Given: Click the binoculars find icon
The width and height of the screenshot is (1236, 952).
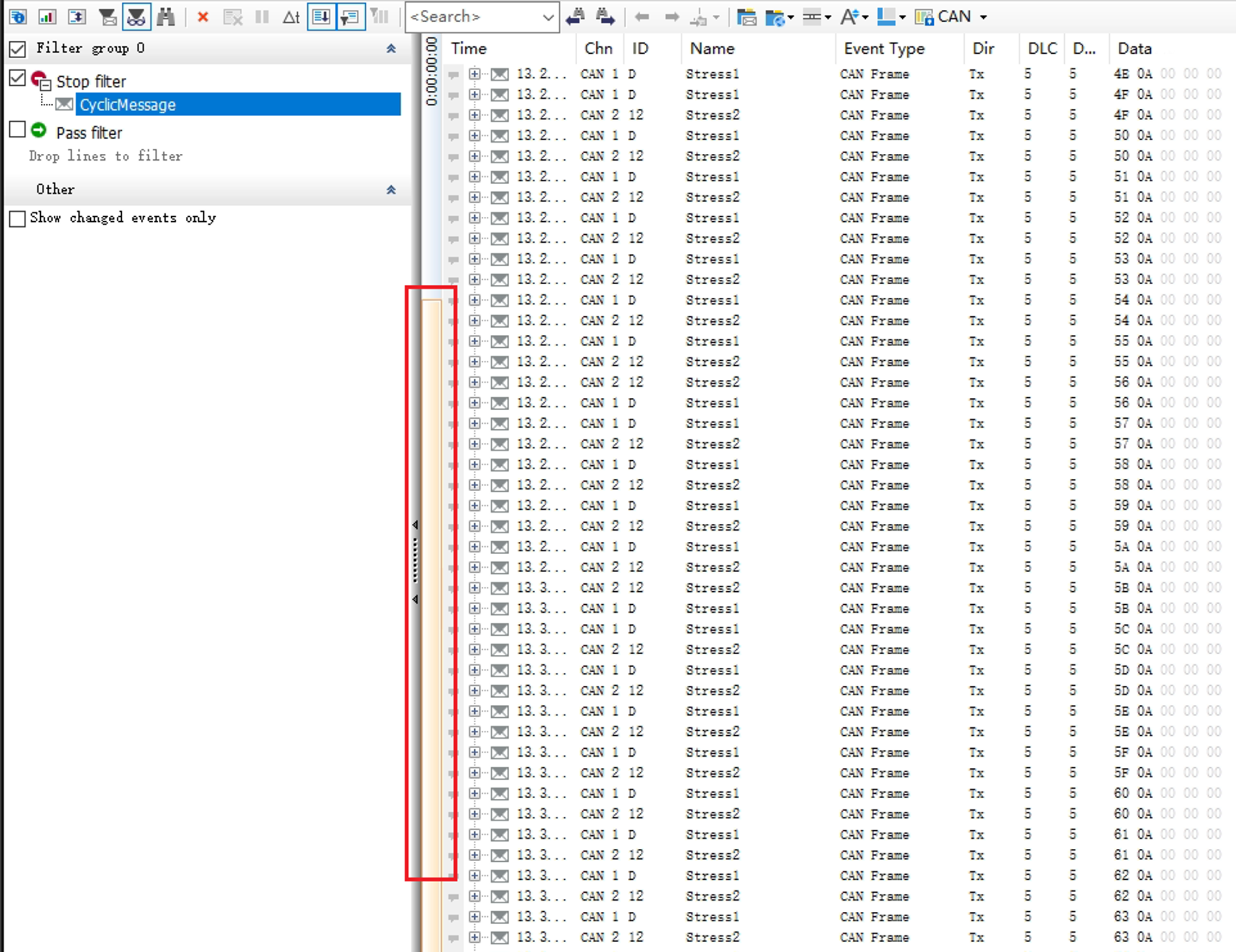Looking at the screenshot, I should tap(166, 17).
